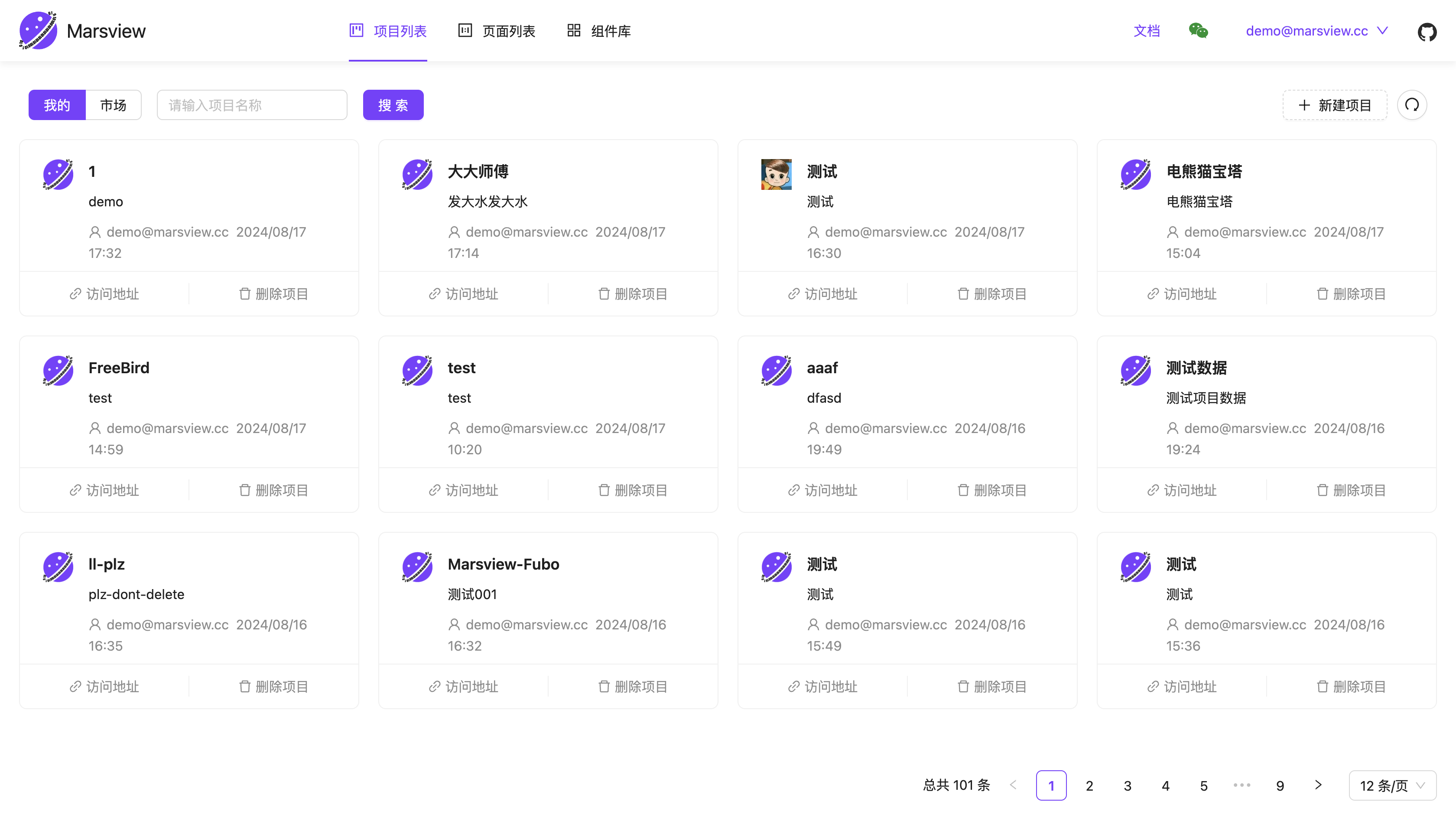
Task: Click the trash icon on Marsview-Fubo card
Action: pos(604,686)
